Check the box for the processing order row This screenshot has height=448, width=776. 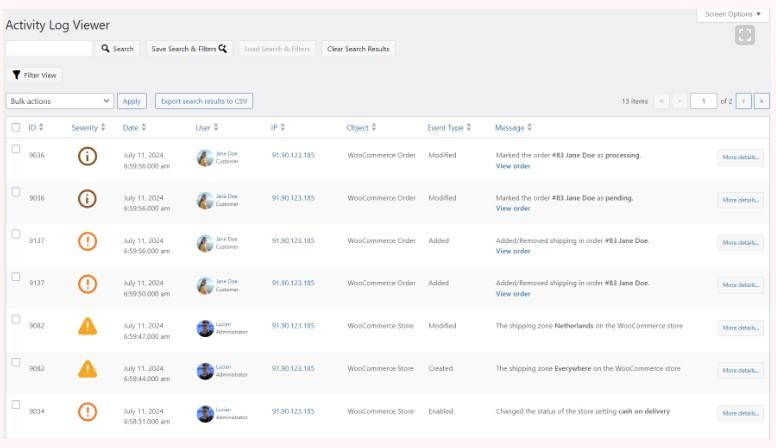pyautogui.click(x=15, y=149)
